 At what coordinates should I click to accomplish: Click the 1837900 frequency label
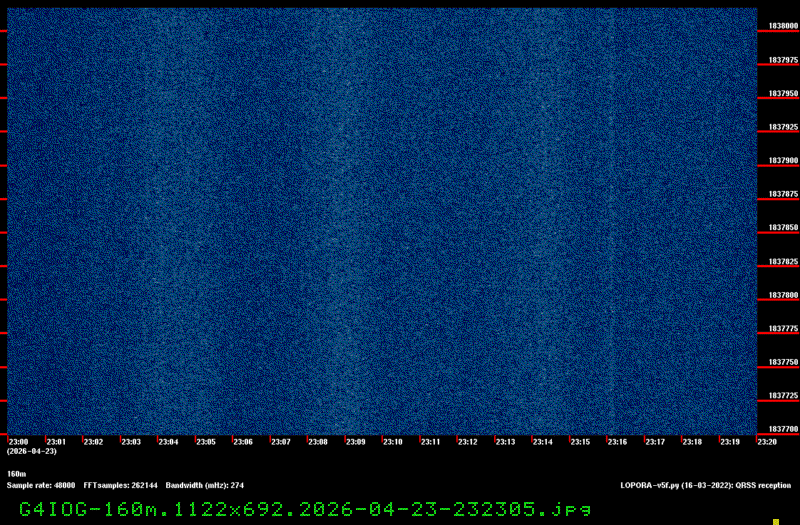pos(783,161)
